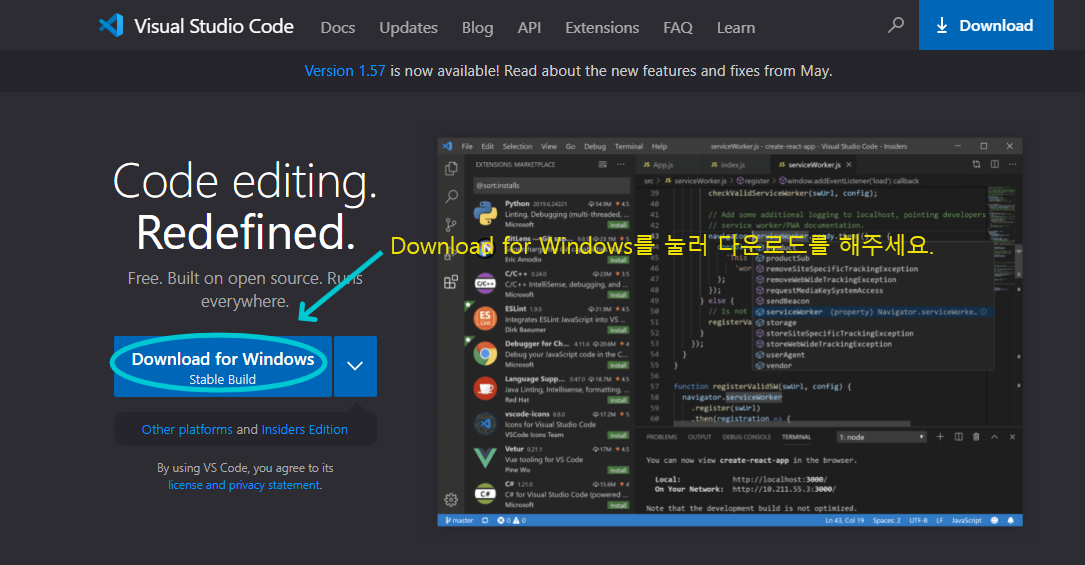The width and height of the screenshot is (1085, 565).
Task: Click the Manage gear icon in activity bar
Action: 451,499
